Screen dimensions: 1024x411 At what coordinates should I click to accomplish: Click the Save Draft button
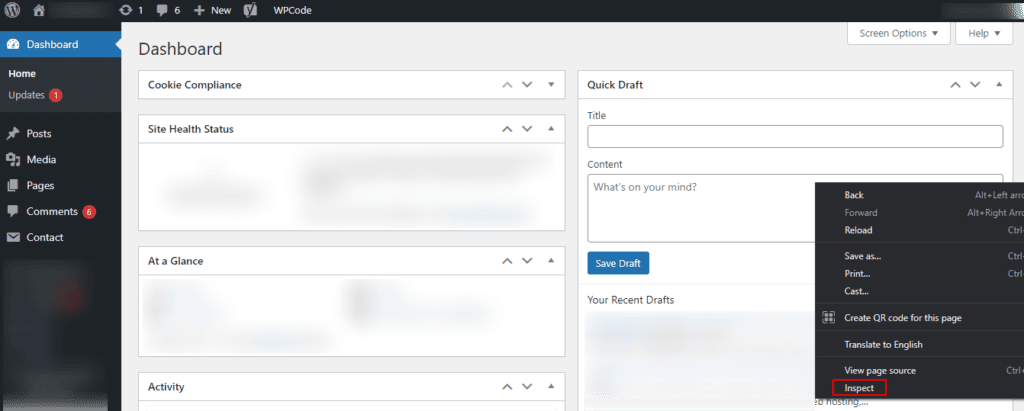pos(618,263)
